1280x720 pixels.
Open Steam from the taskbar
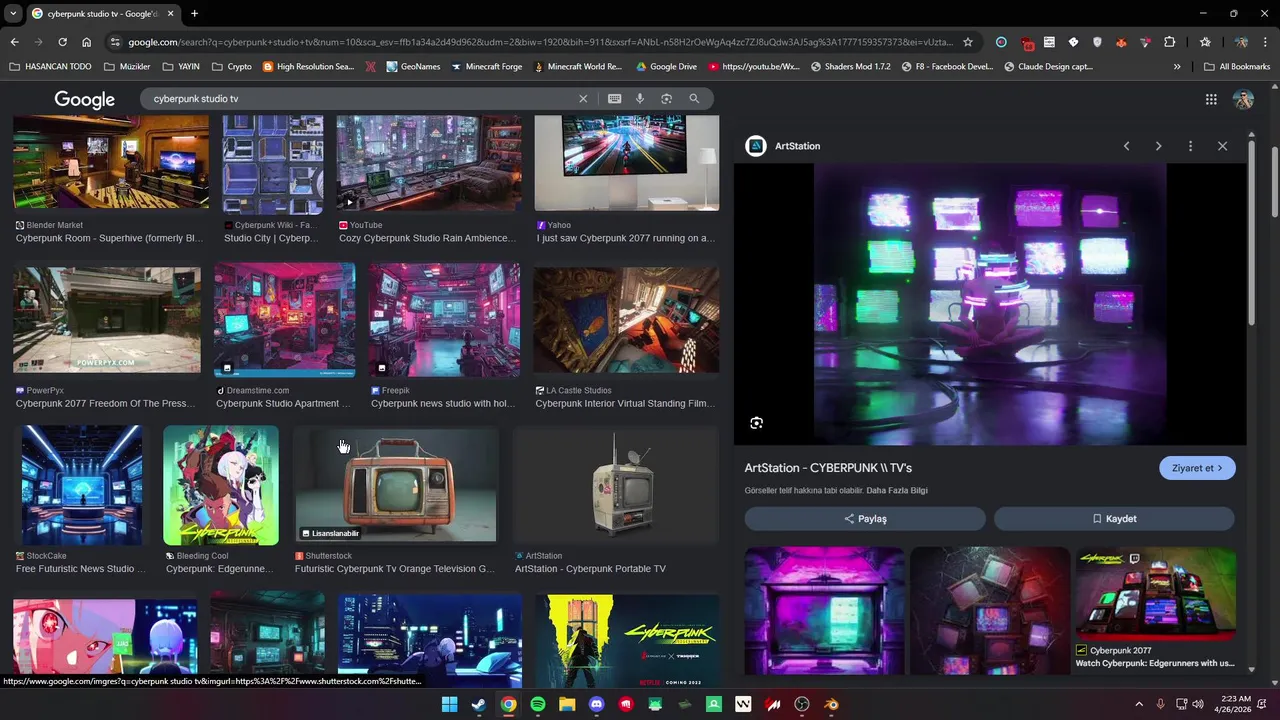pyautogui.click(x=479, y=704)
